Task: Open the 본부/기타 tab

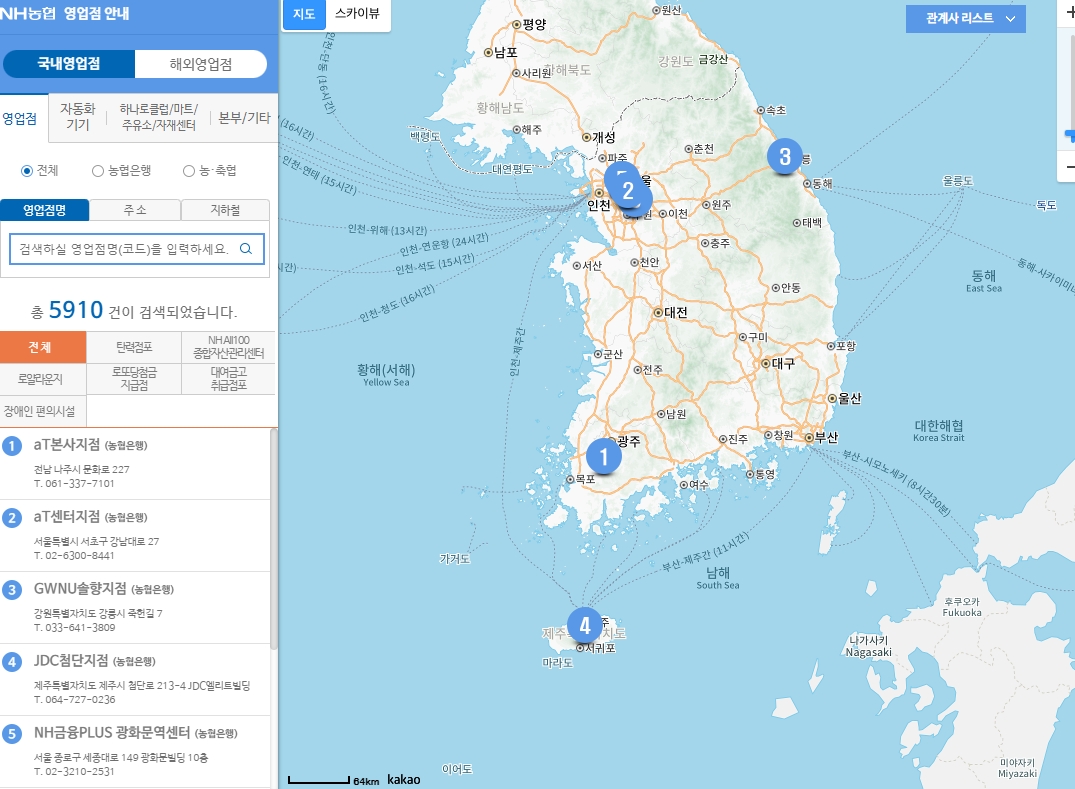Action: coord(244,117)
